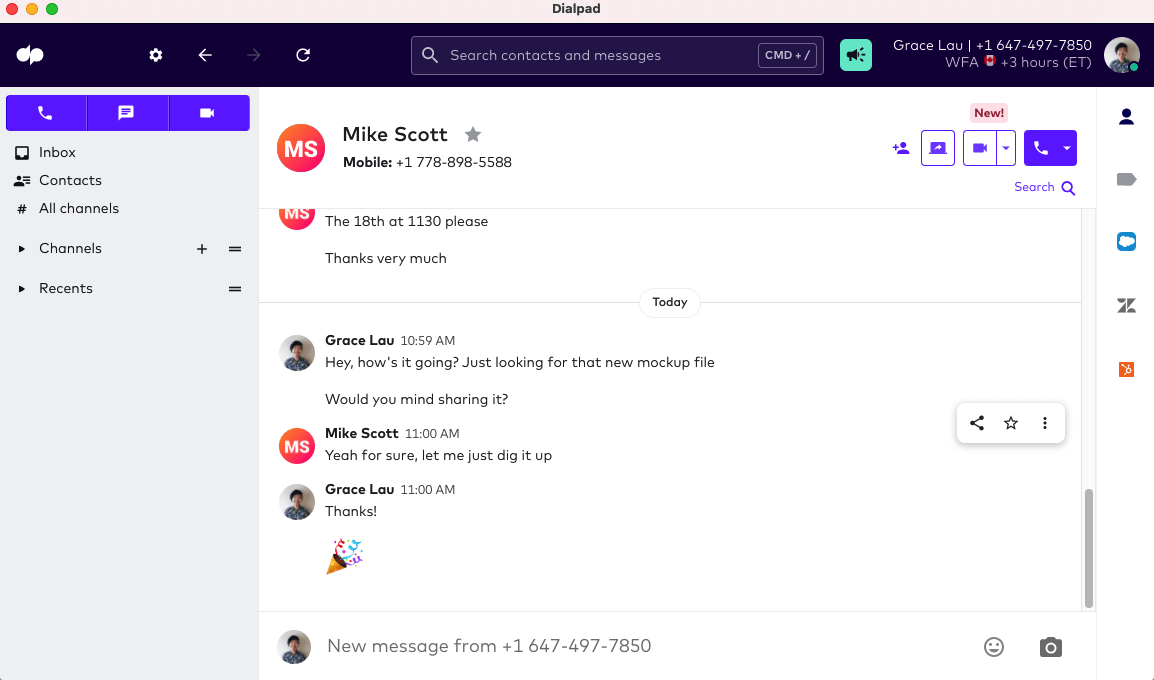Open the new message tab in the sidebar
This screenshot has height=680, width=1154.
[127, 113]
